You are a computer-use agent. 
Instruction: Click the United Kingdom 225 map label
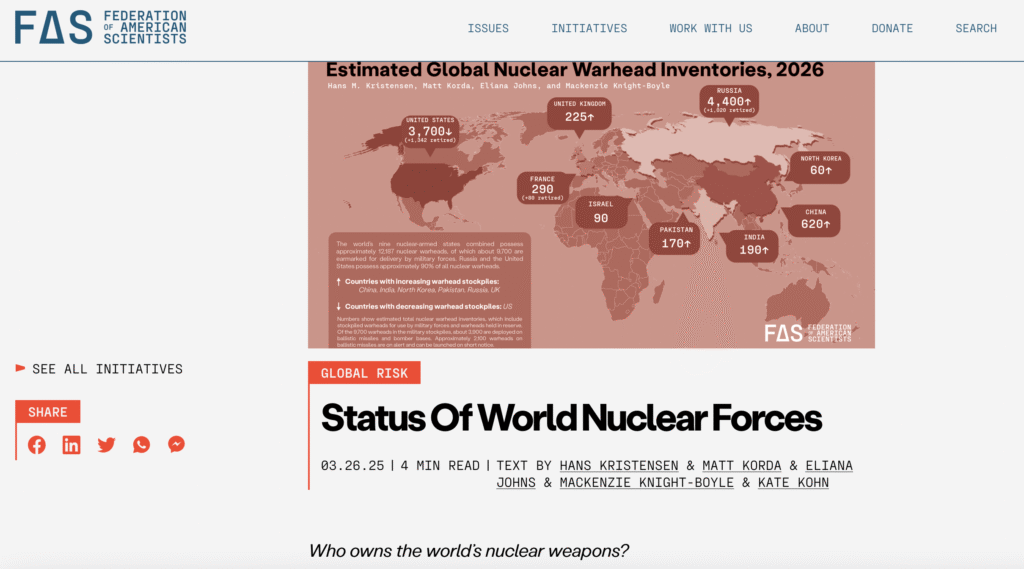(x=579, y=113)
